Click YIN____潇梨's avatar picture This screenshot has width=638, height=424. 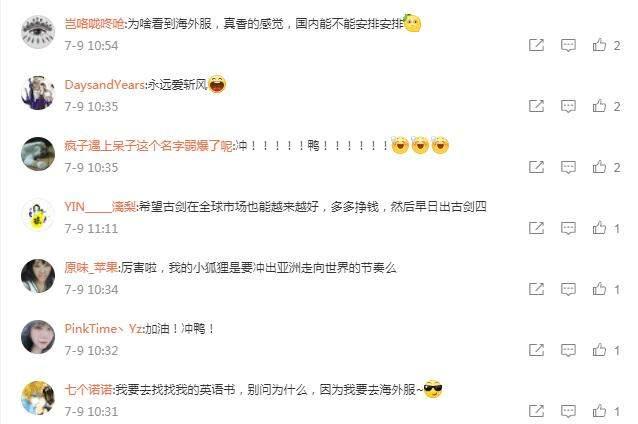click(38, 215)
